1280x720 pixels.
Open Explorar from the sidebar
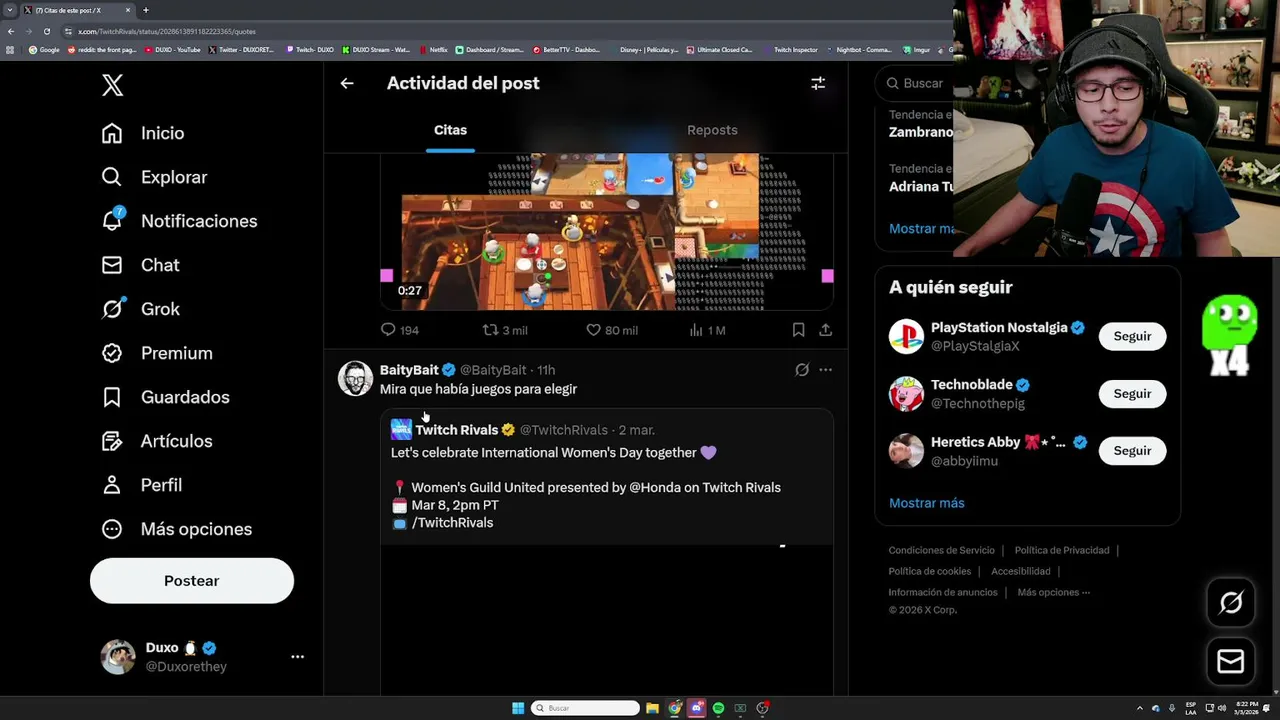pyautogui.click(x=154, y=177)
